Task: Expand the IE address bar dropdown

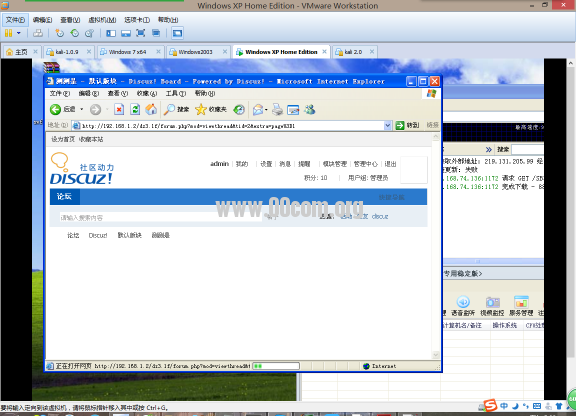Action: tap(388, 126)
